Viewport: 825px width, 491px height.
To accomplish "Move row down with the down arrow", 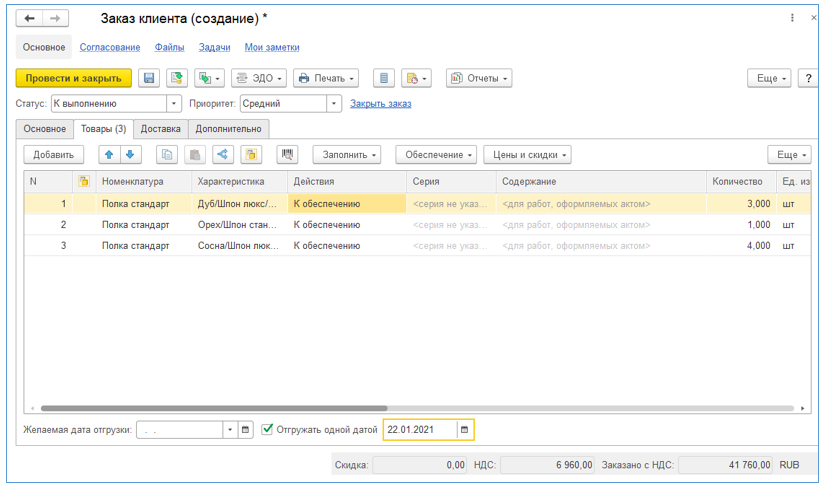I will [x=129, y=155].
